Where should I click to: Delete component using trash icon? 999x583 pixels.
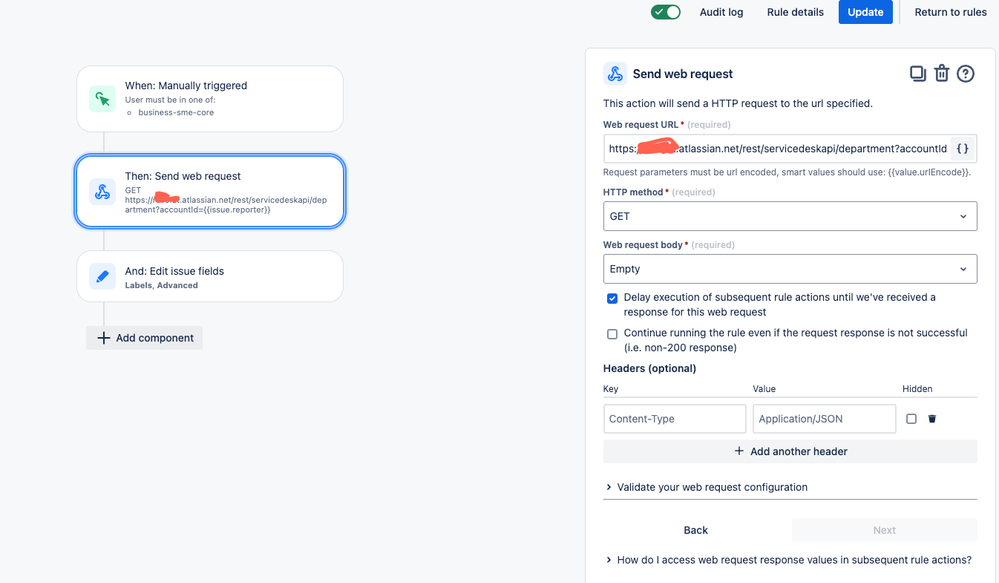(941, 73)
